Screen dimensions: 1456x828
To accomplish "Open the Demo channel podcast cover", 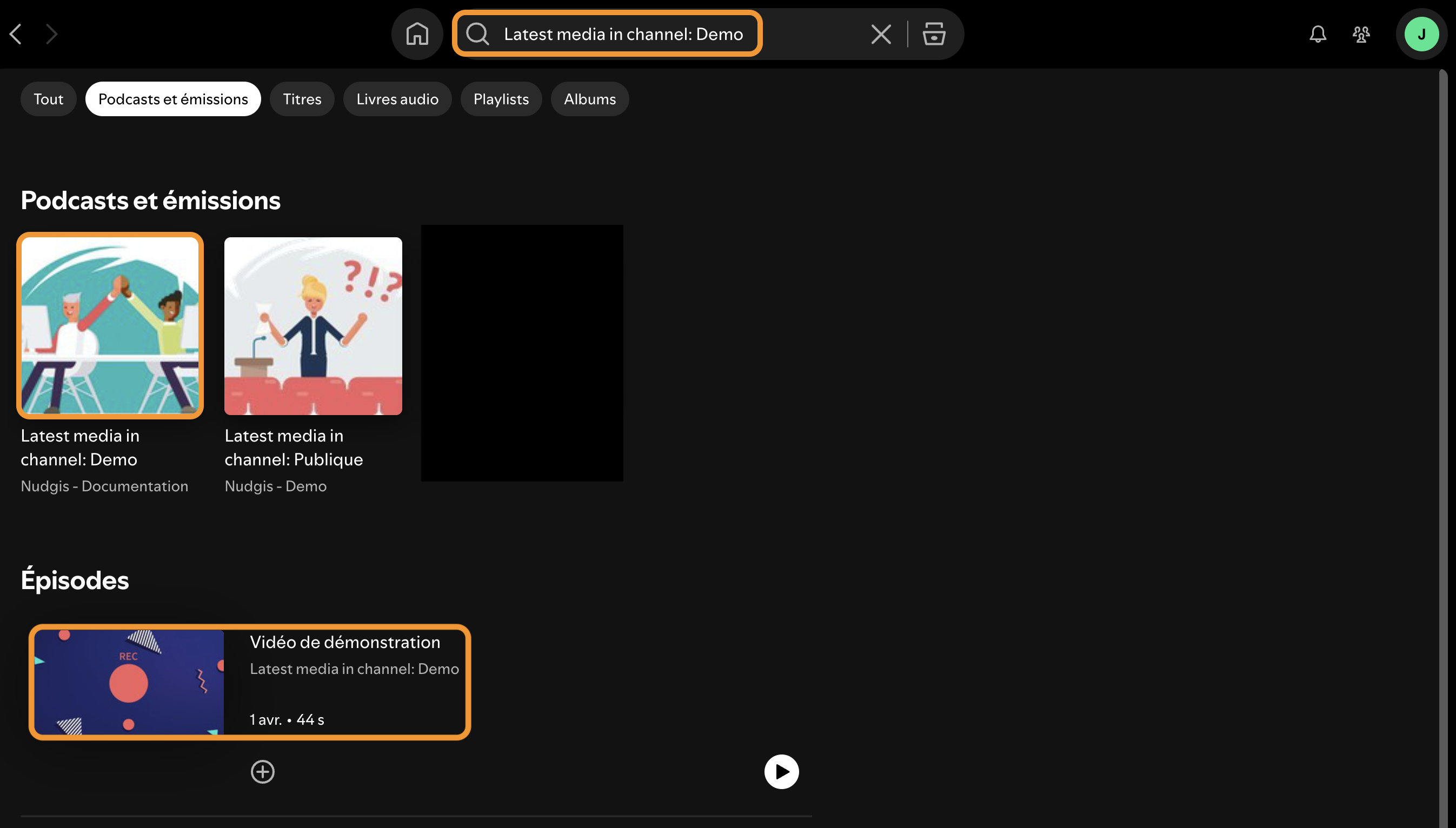I will (110, 326).
